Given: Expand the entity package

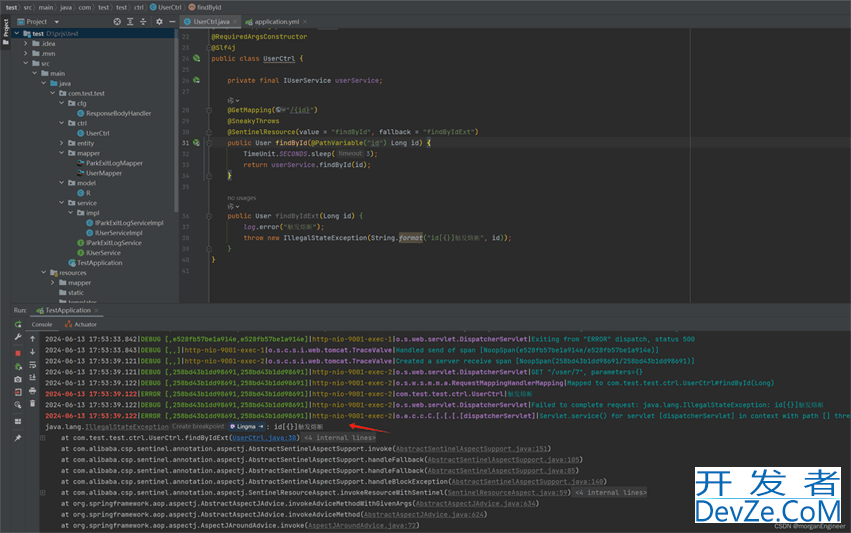Looking at the screenshot, I should point(61,143).
